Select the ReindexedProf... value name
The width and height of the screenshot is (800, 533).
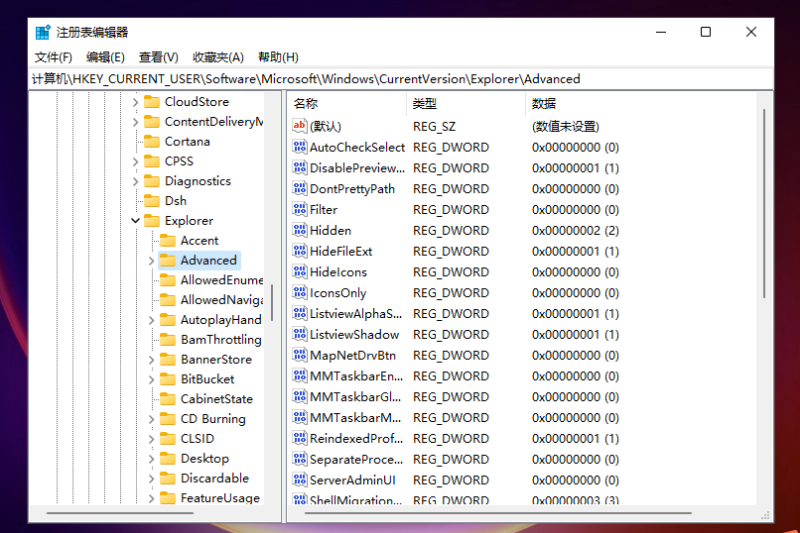point(356,438)
